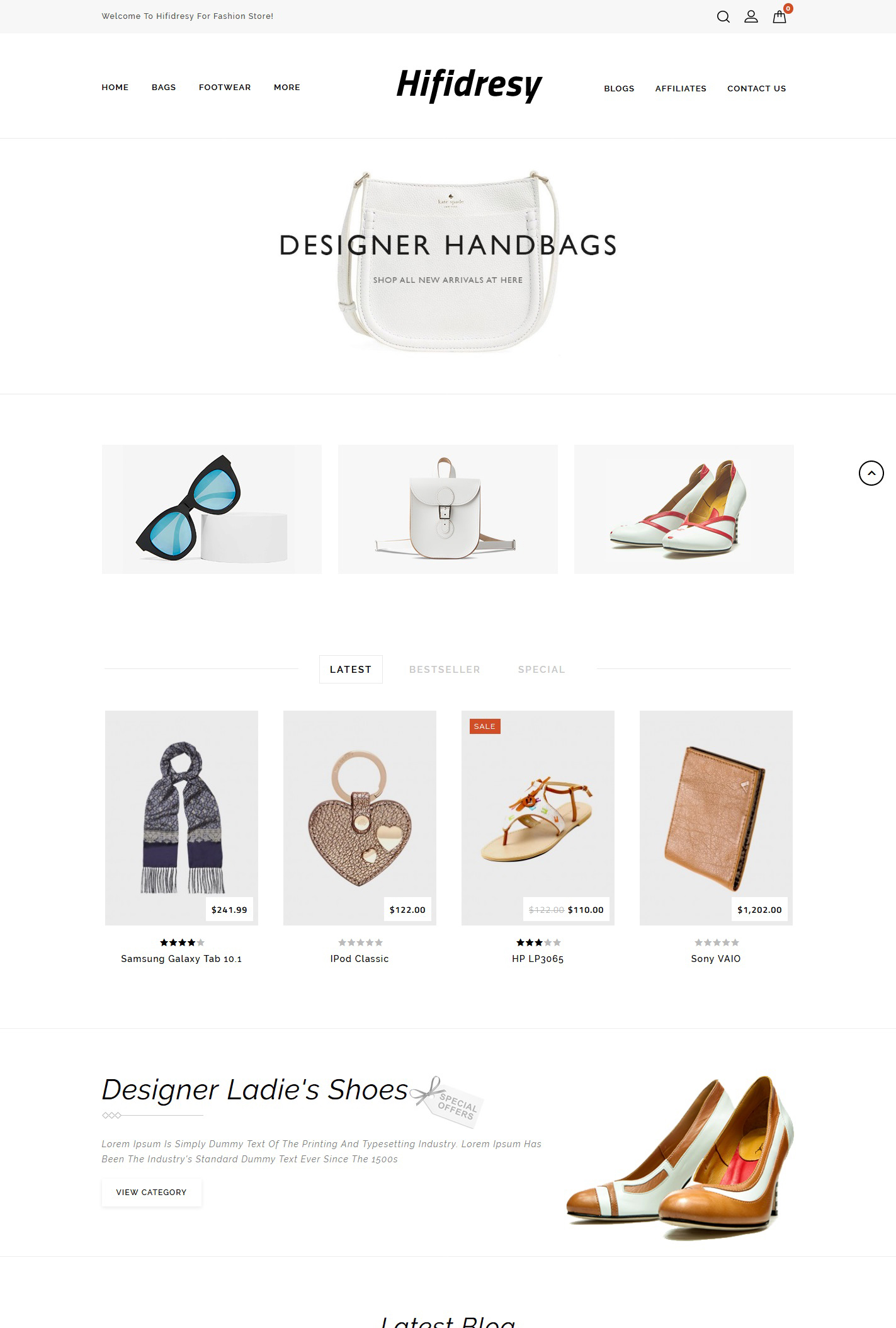Select the LATEST tab
Image resolution: width=896 pixels, height=1328 pixels.
351,670
